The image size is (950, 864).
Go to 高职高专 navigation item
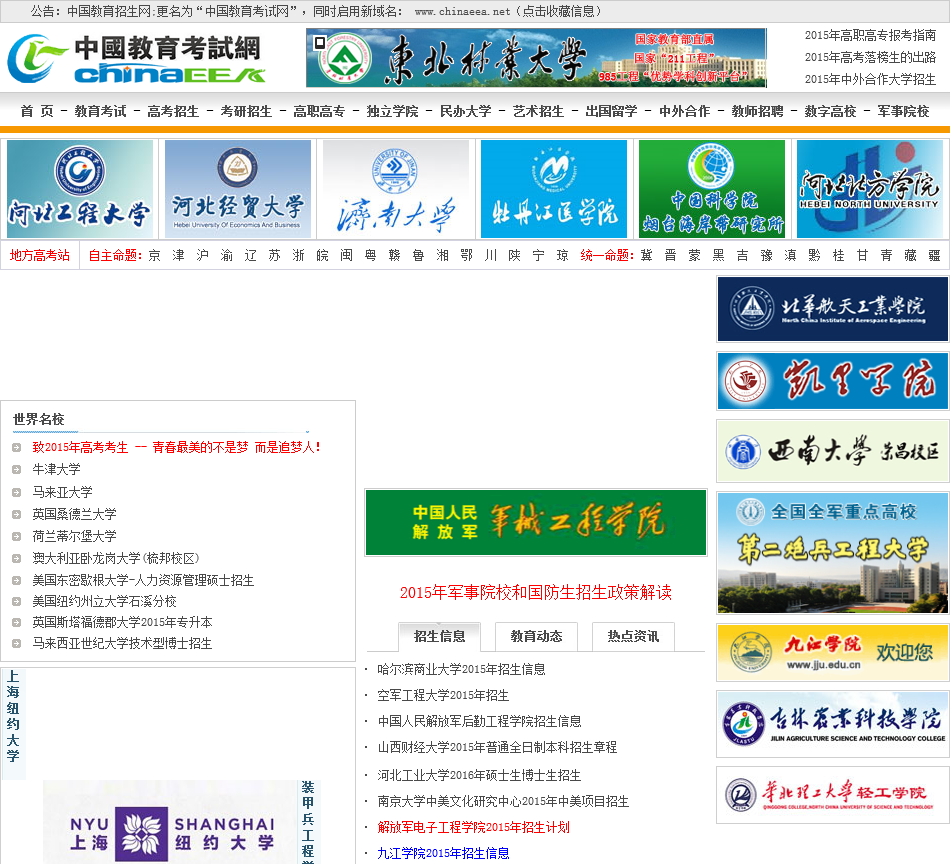pos(319,111)
